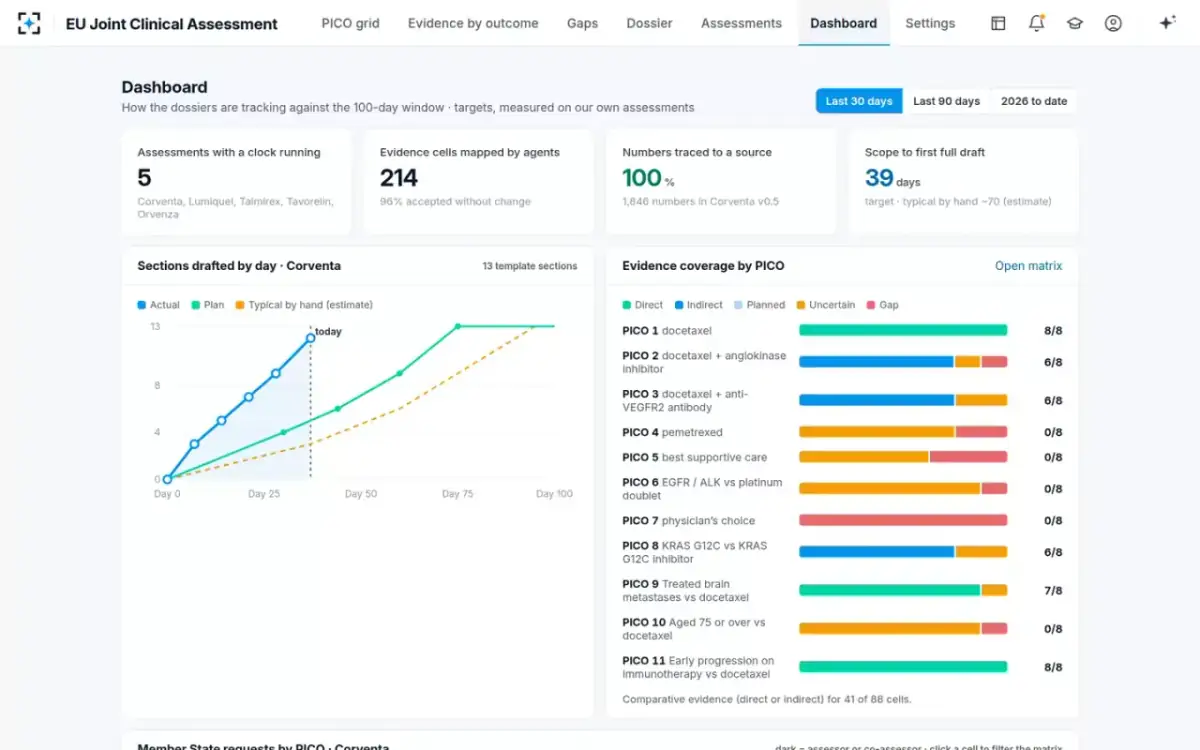Click the 8/8 score for PICO 1
Image resolution: width=1200 pixels, height=750 pixels.
tap(1053, 330)
